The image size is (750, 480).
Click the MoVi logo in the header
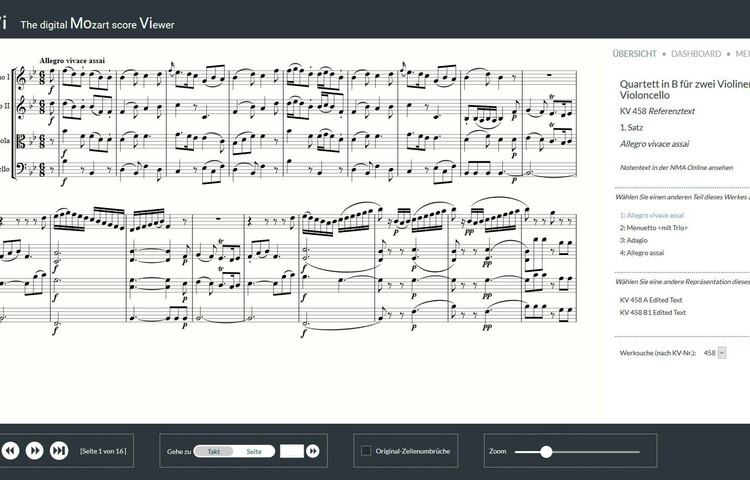[6, 22]
